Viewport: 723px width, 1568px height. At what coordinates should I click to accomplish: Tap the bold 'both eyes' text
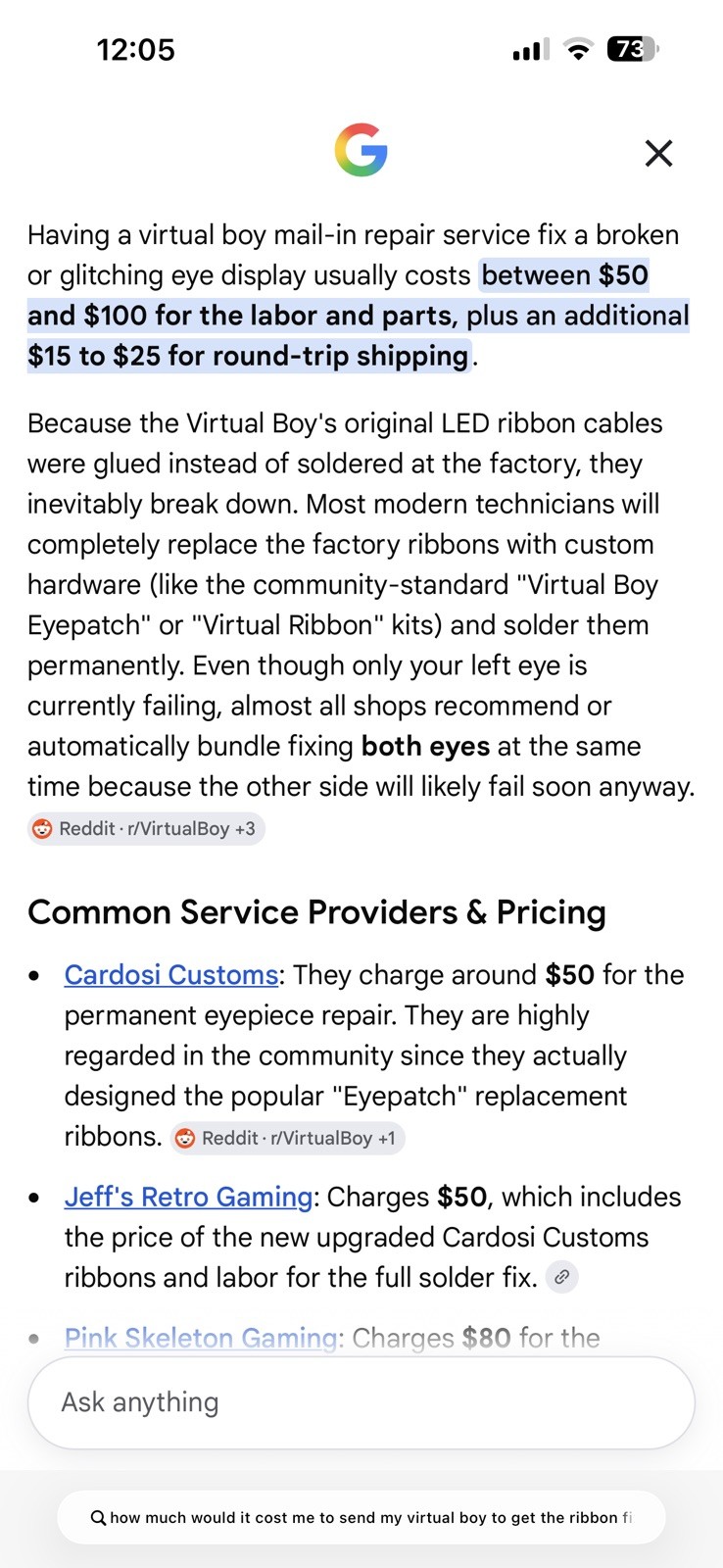425,746
